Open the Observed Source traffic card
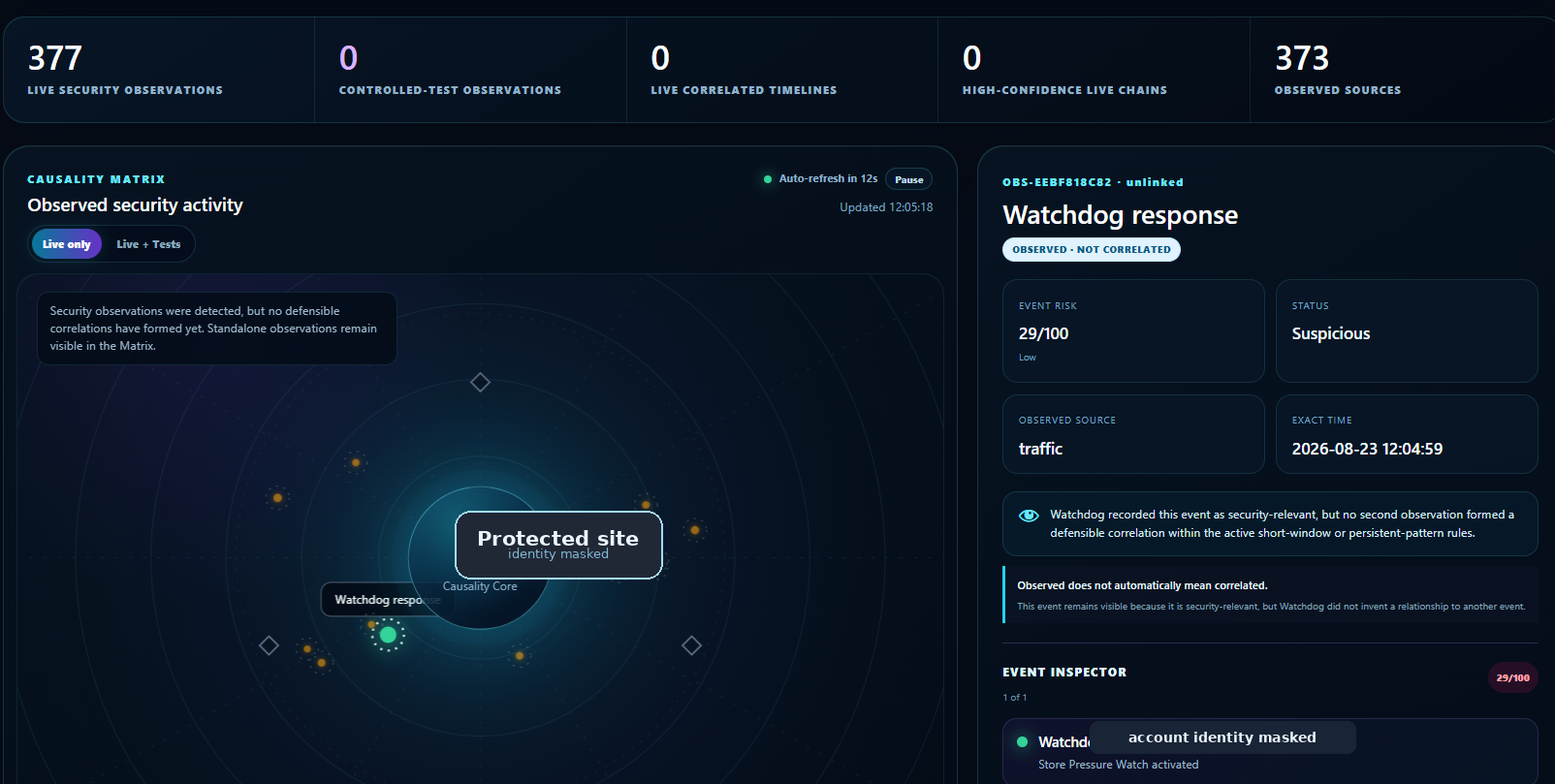This screenshot has height=784, width=1555. pos(1133,434)
